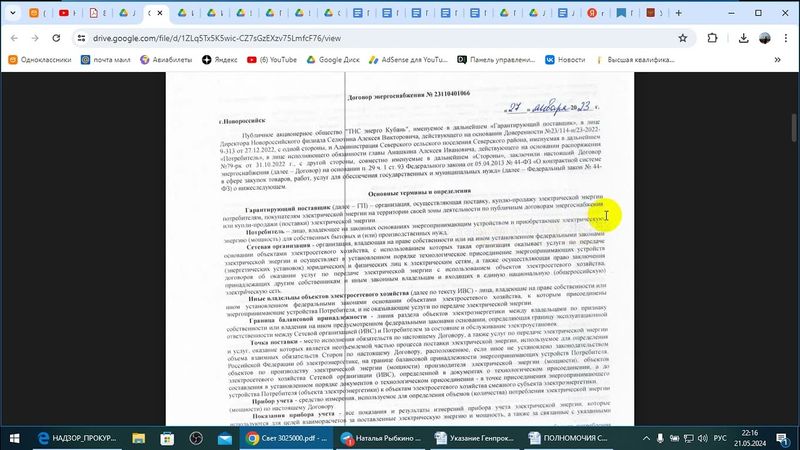800x450 pixels.
Task: Switch to the Yandex browser tab
Action: click(x=595, y=13)
